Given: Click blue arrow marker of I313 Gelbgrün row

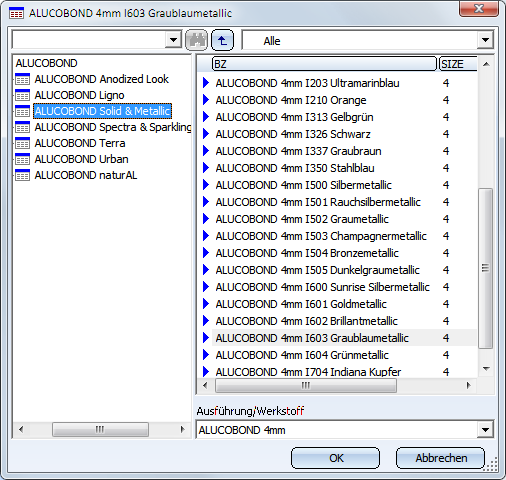Looking at the screenshot, I should click(x=206, y=117).
